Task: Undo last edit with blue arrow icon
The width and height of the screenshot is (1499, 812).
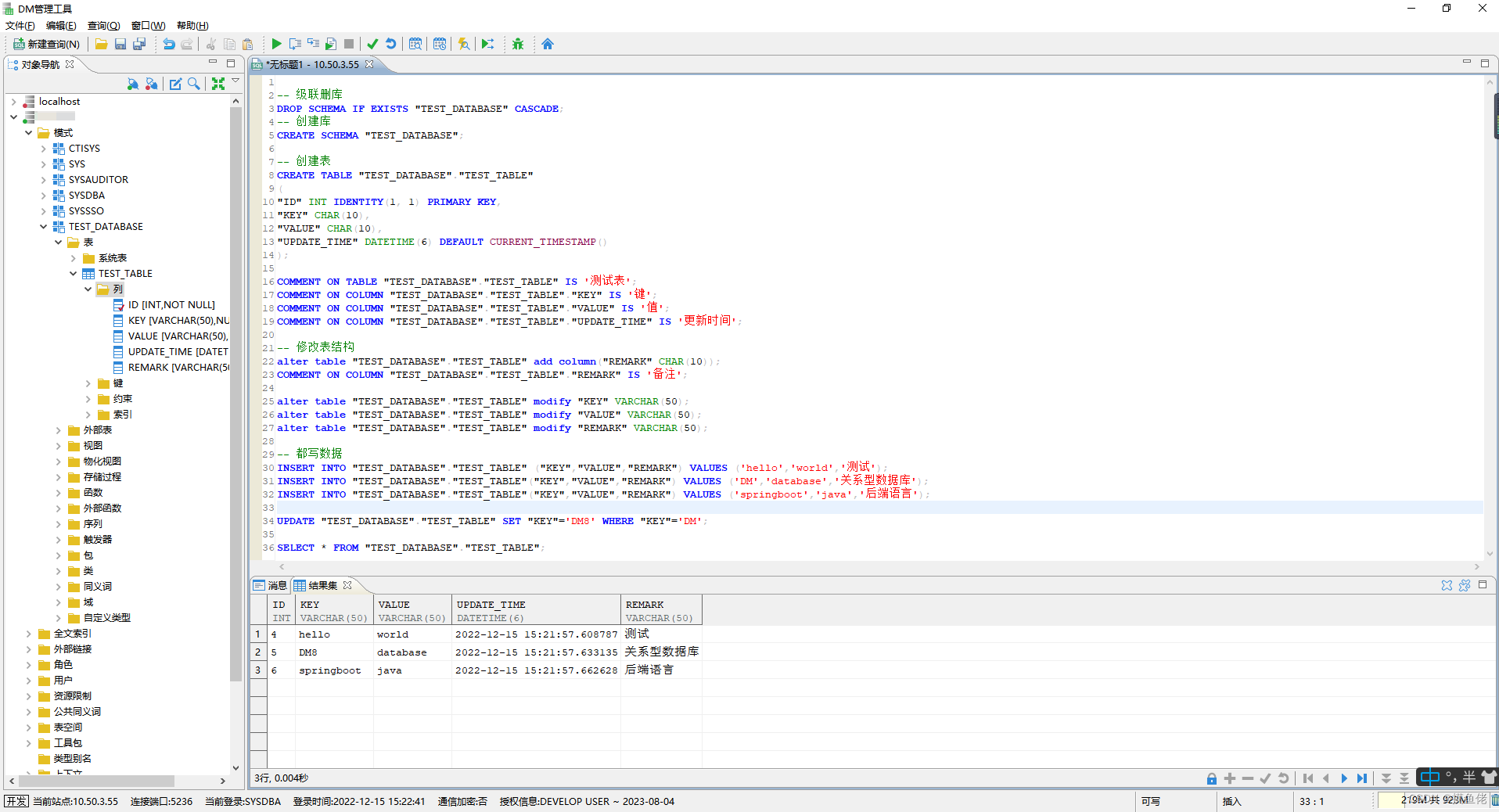Action: [x=168, y=45]
